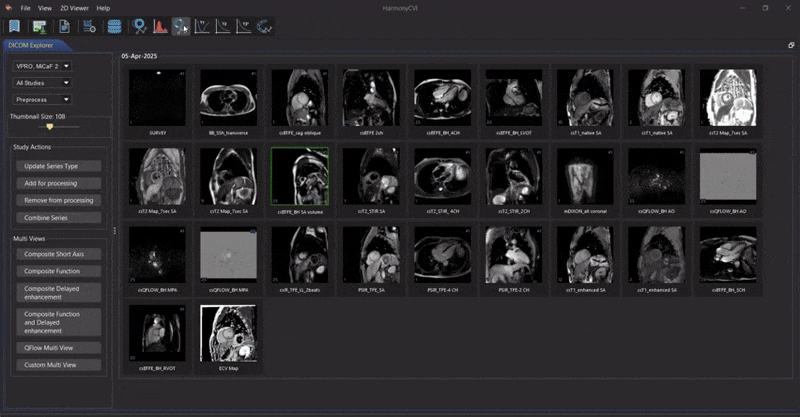
Task: Open the View menu
Action: (45, 8)
